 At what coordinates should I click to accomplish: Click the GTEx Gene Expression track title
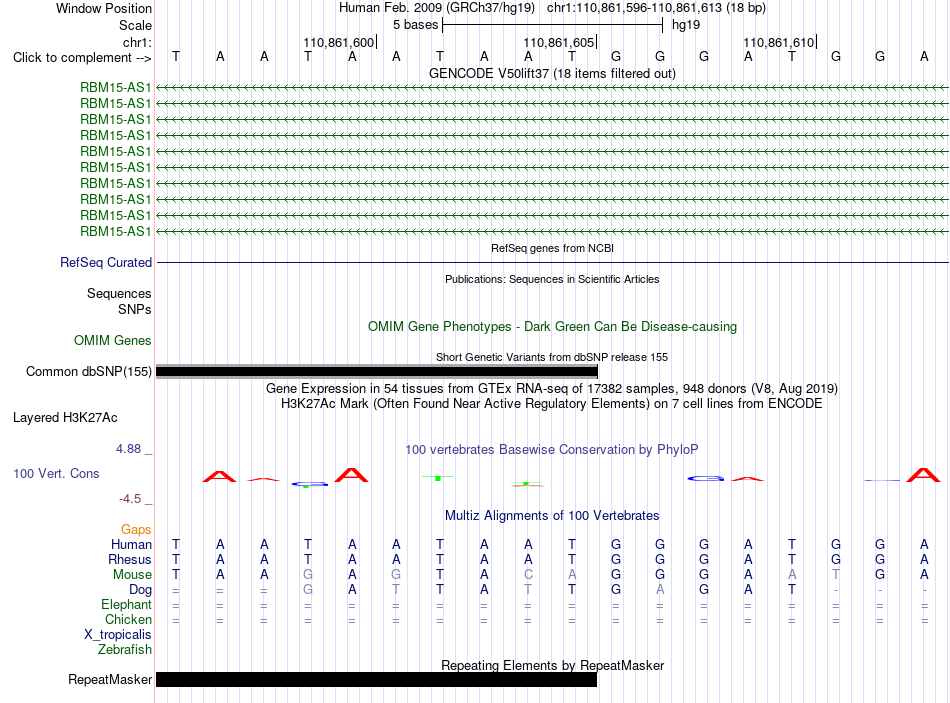[552, 388]
